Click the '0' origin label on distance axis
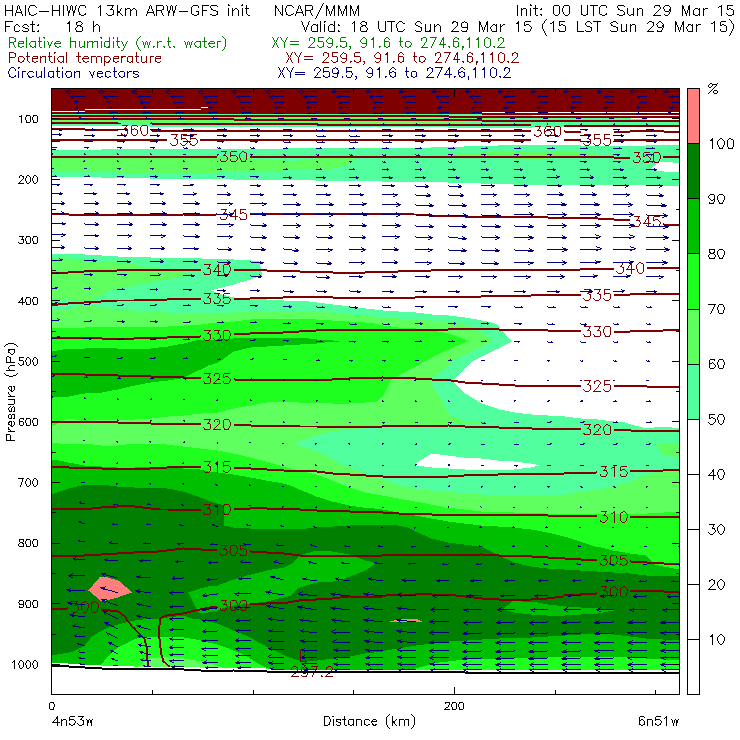This screenshot has width=740, height=740. [x=51, y=706]
